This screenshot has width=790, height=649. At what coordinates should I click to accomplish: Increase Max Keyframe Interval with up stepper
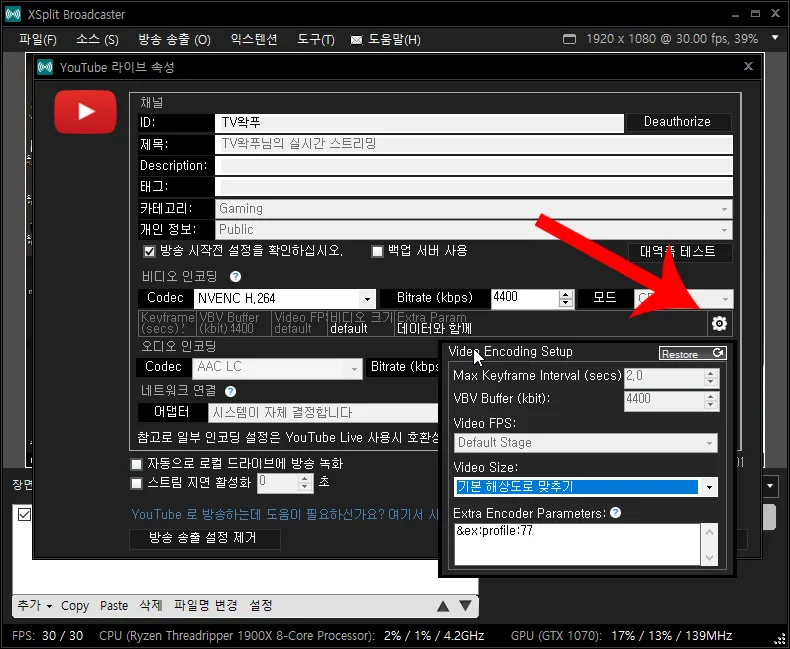tap(710, 373)
